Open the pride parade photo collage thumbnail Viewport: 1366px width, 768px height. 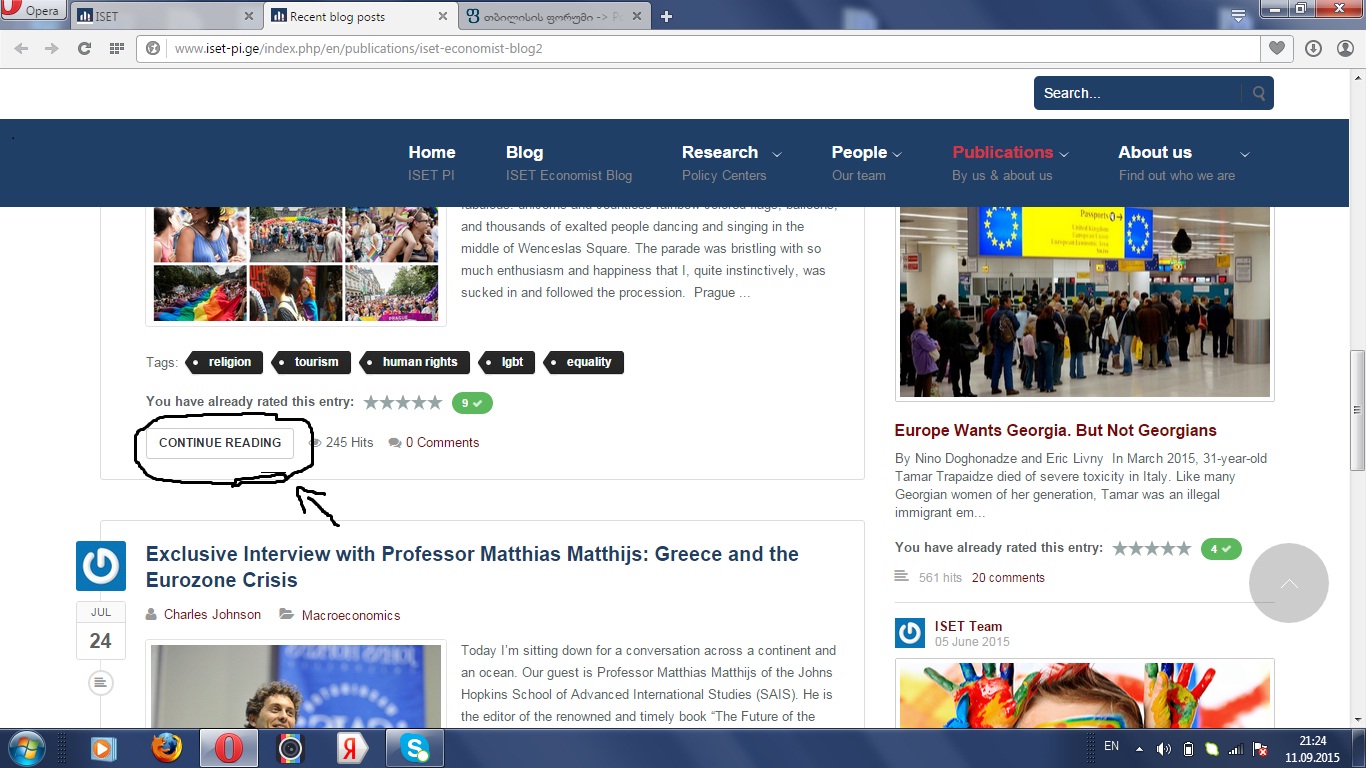(296, 264)
